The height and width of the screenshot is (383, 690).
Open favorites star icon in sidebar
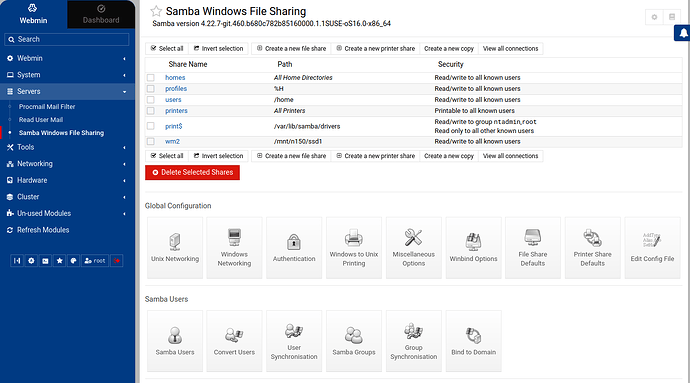tap(59, 261)
